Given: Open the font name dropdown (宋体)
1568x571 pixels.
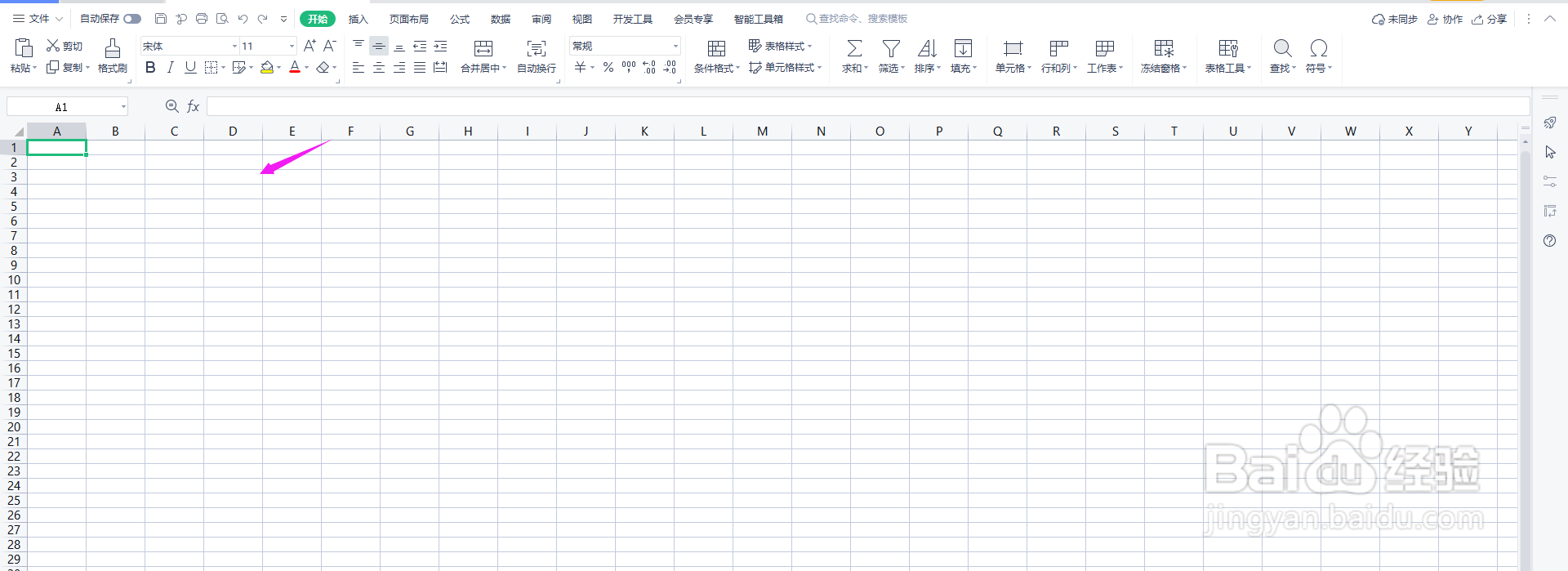Looking at the screenshot, I should (x=234, y=46).
